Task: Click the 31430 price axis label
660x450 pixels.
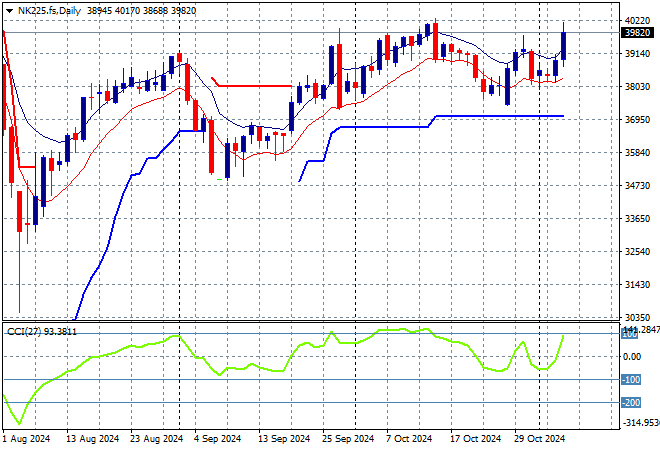Action: [637, 285]
